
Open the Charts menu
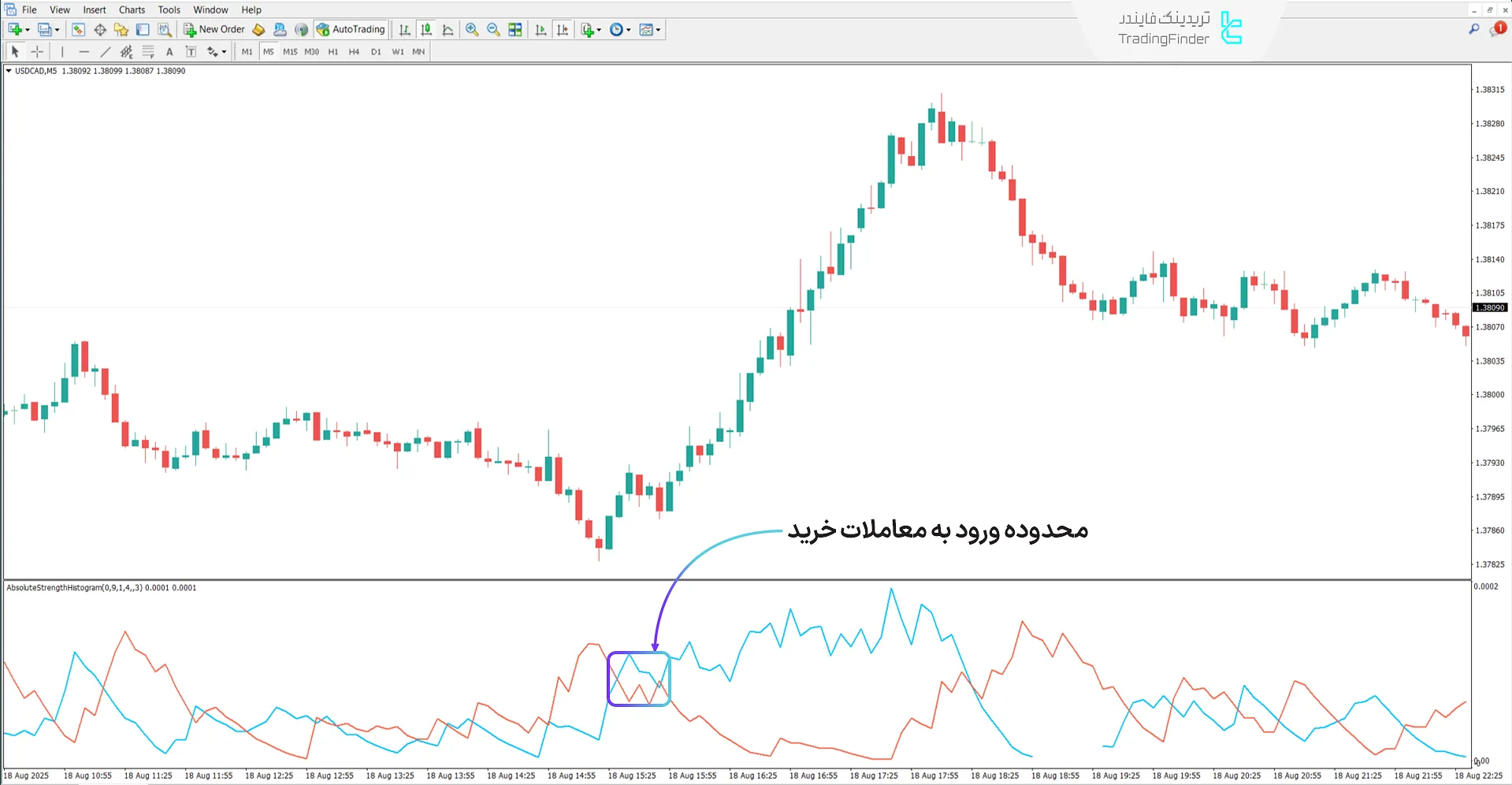131,9
